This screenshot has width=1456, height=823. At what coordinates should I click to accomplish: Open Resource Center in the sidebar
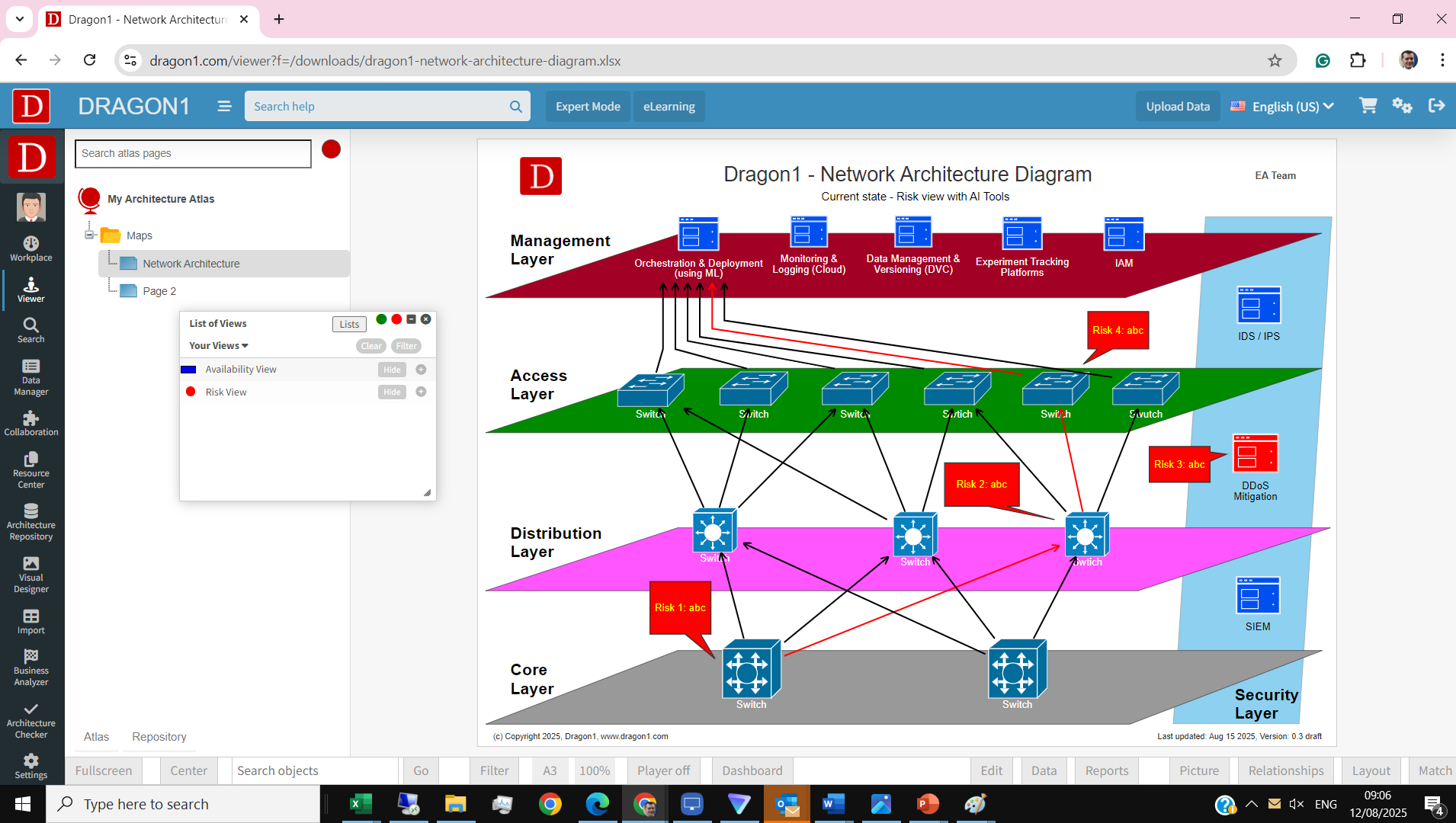(31, 471)
